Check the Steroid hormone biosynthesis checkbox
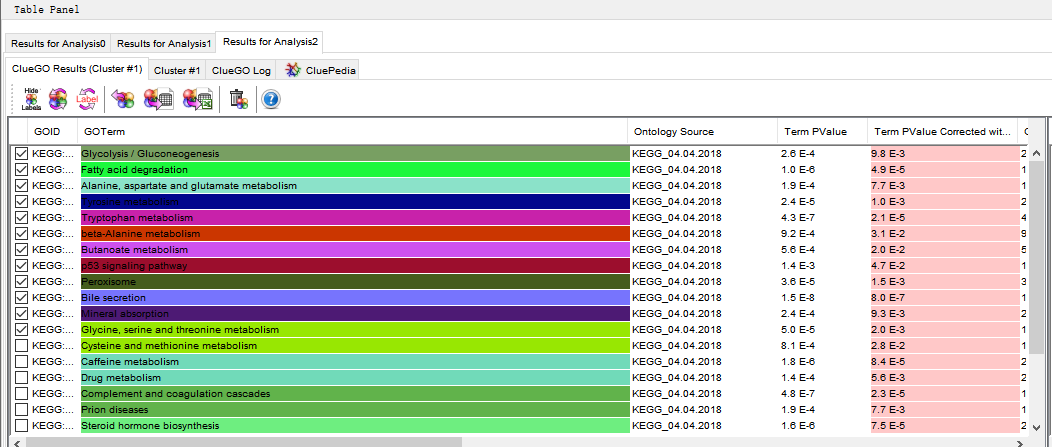This screenshot has height=447, width=1052. 21,426
